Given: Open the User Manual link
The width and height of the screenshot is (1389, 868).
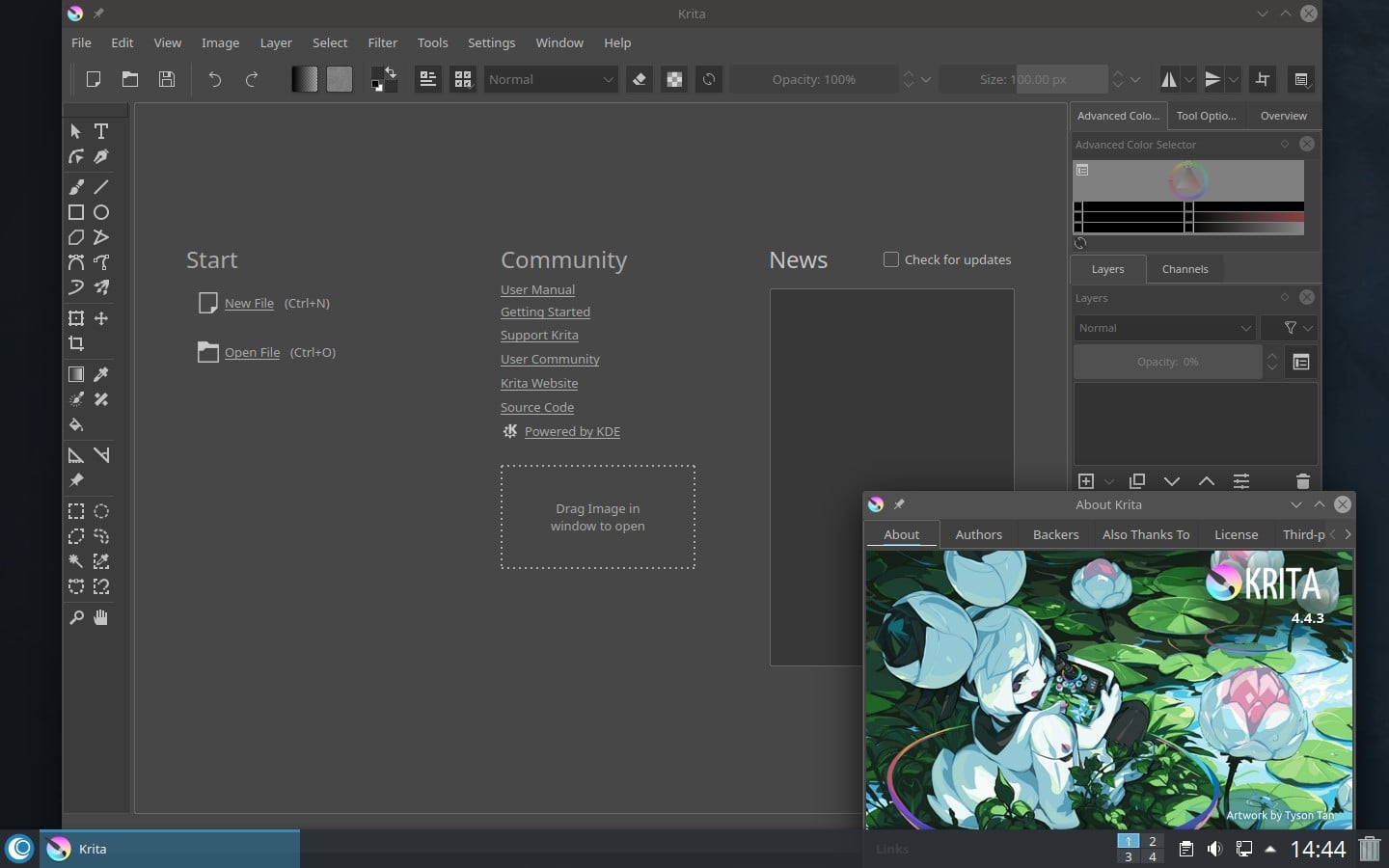Looking at the screenshot, I should point(537,289).
